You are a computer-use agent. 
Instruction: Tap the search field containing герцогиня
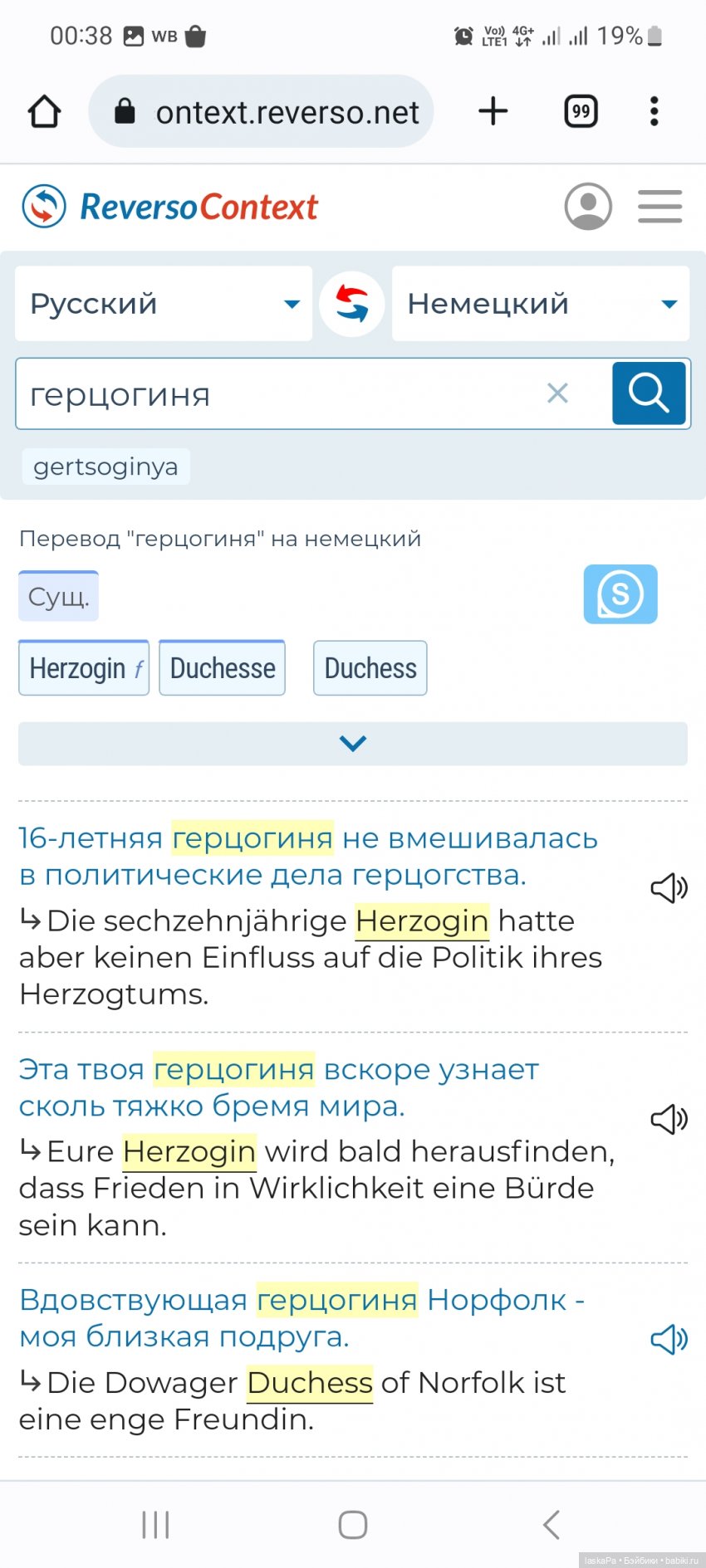274,394
